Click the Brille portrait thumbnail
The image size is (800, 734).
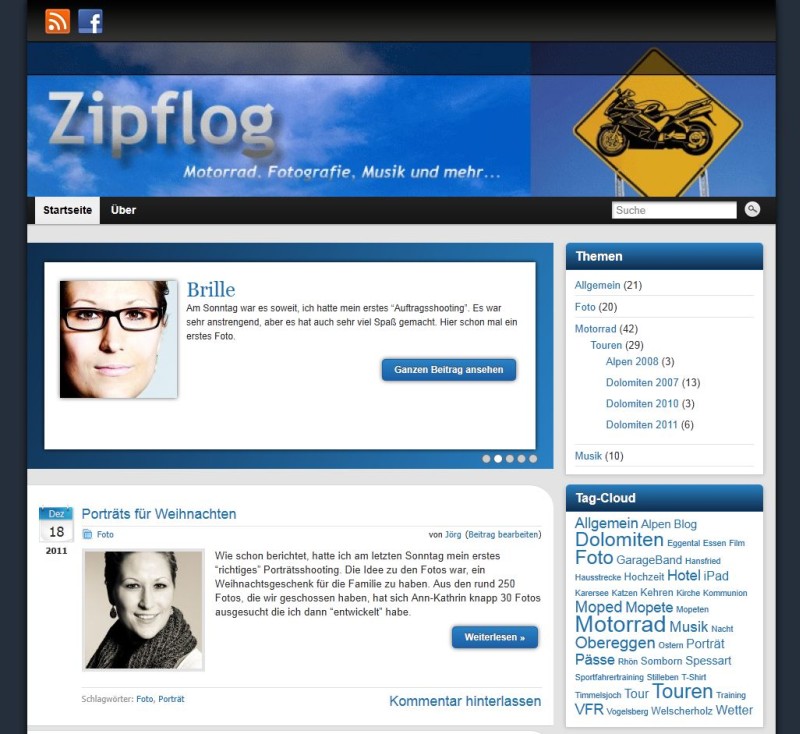(118, 339)
